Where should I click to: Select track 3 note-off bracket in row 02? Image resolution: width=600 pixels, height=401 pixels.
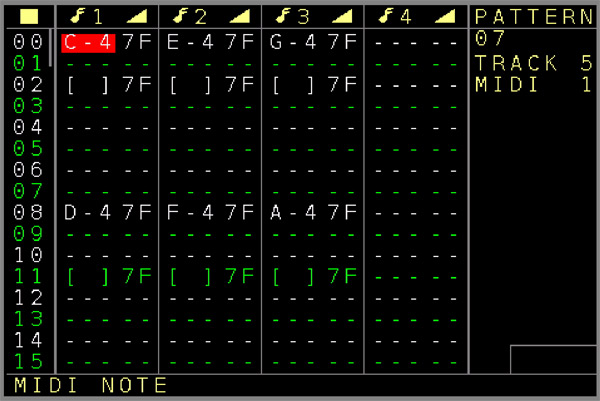point(293,85)
